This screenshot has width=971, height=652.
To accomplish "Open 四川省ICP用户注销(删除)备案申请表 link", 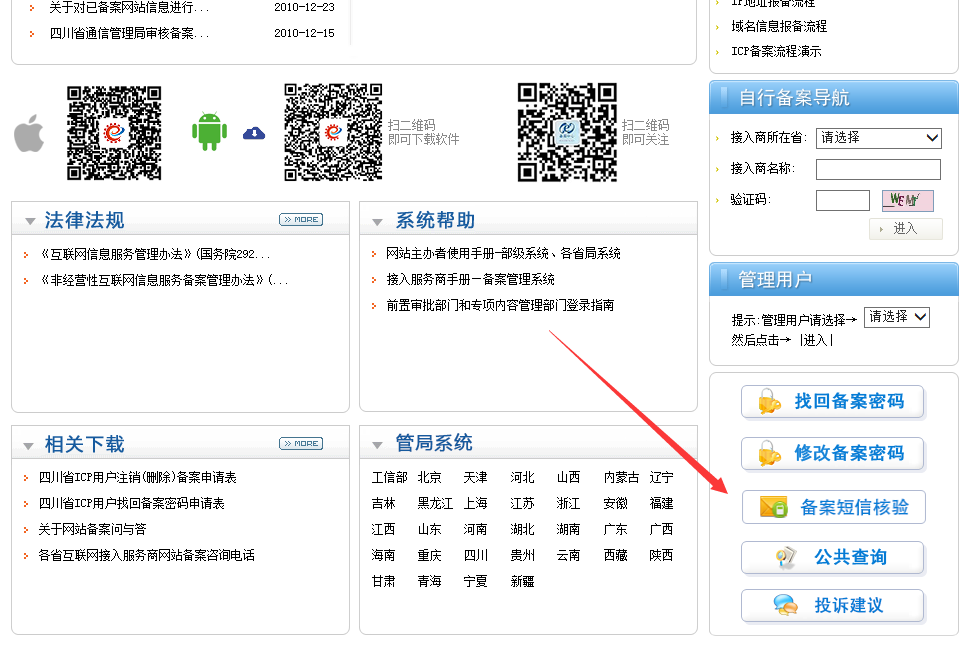I will pos(137,477).
